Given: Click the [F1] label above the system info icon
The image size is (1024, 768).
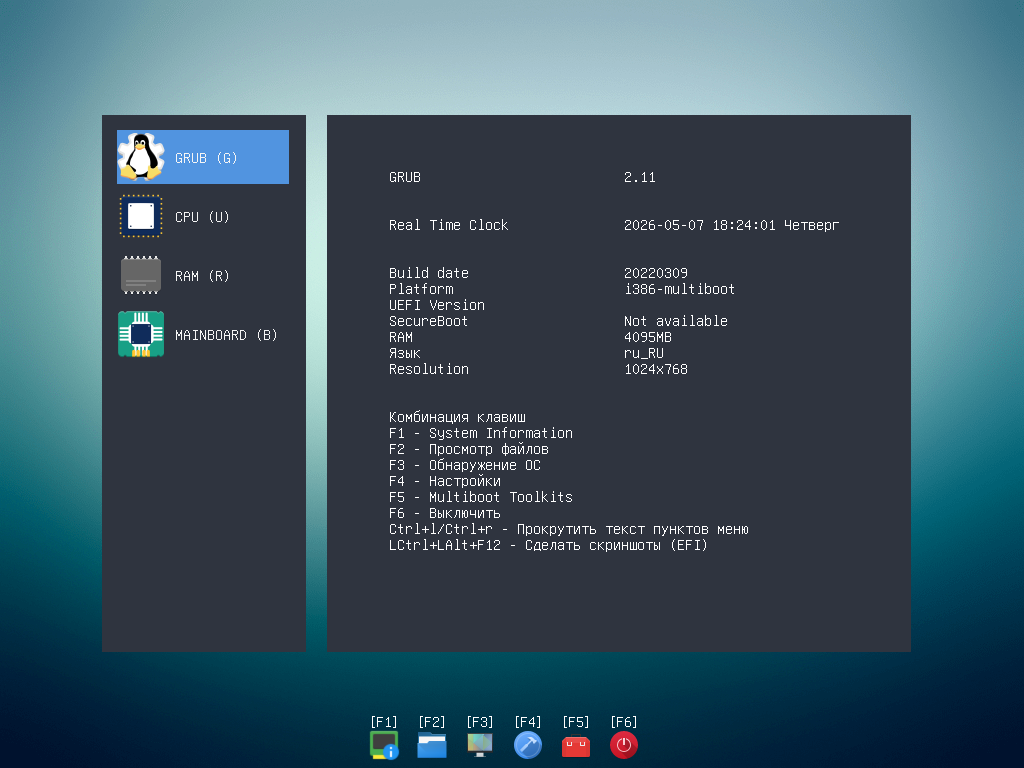Looking at the screenshot, I should 384,722.
